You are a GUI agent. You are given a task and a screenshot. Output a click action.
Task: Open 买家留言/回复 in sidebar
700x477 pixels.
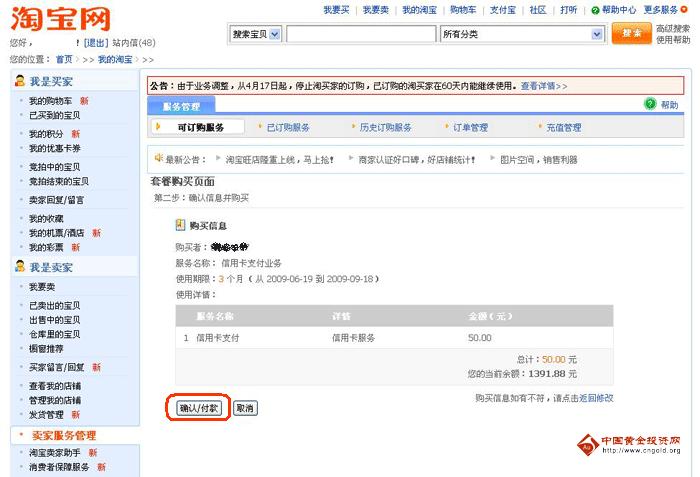click(56, 367)
